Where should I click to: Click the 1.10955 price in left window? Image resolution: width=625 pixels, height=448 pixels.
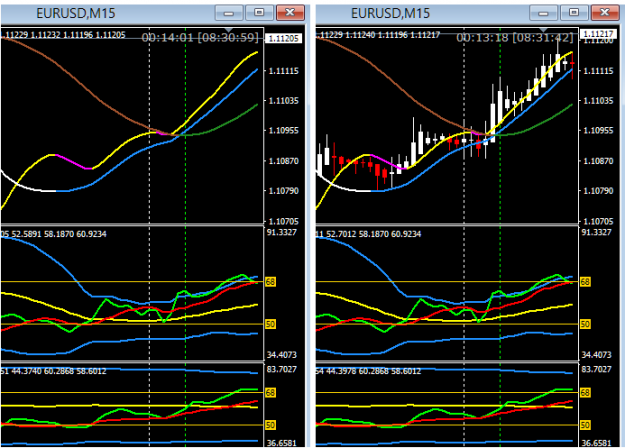(x=283, y=130)
